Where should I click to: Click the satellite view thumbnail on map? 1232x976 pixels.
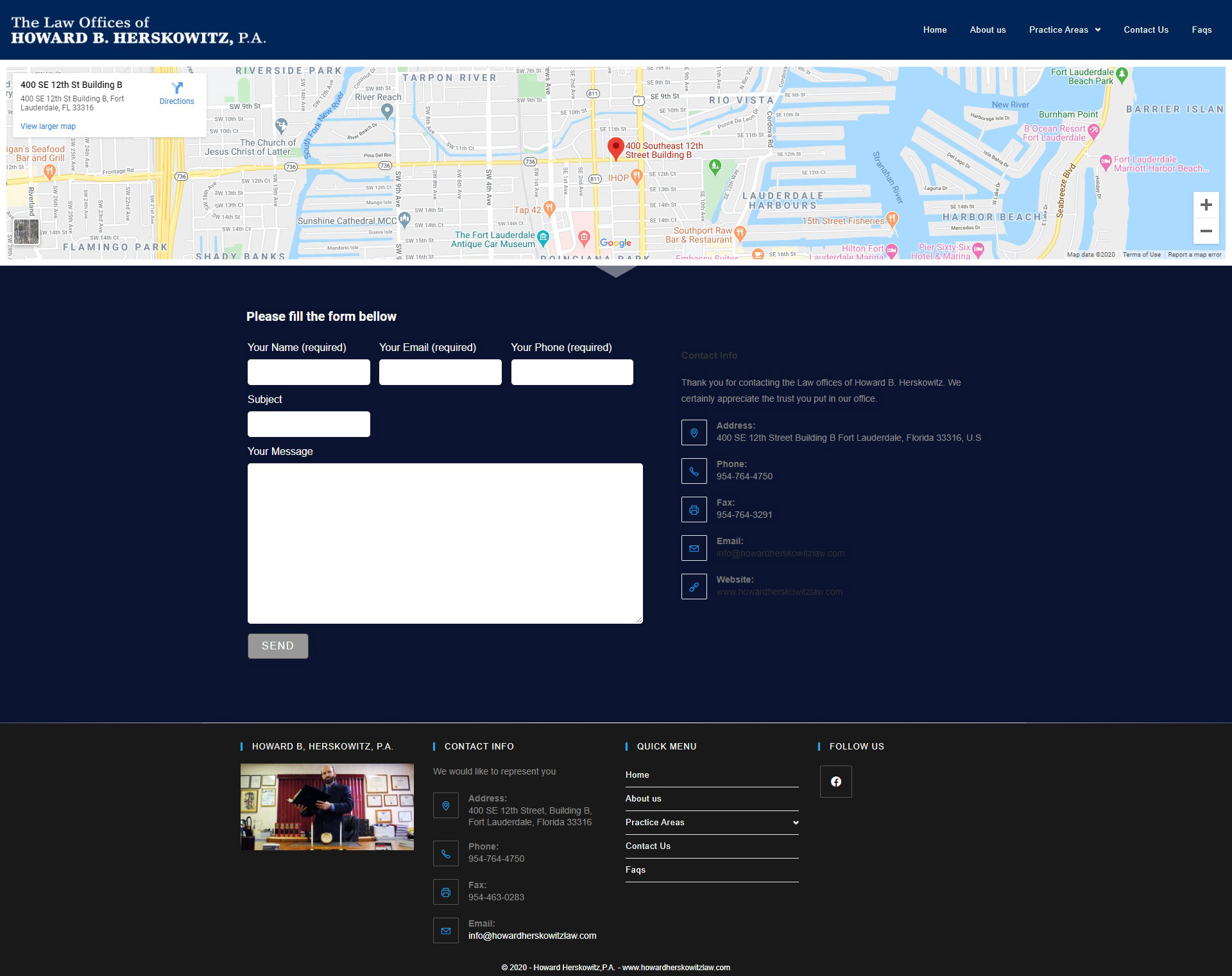[26, 232]
